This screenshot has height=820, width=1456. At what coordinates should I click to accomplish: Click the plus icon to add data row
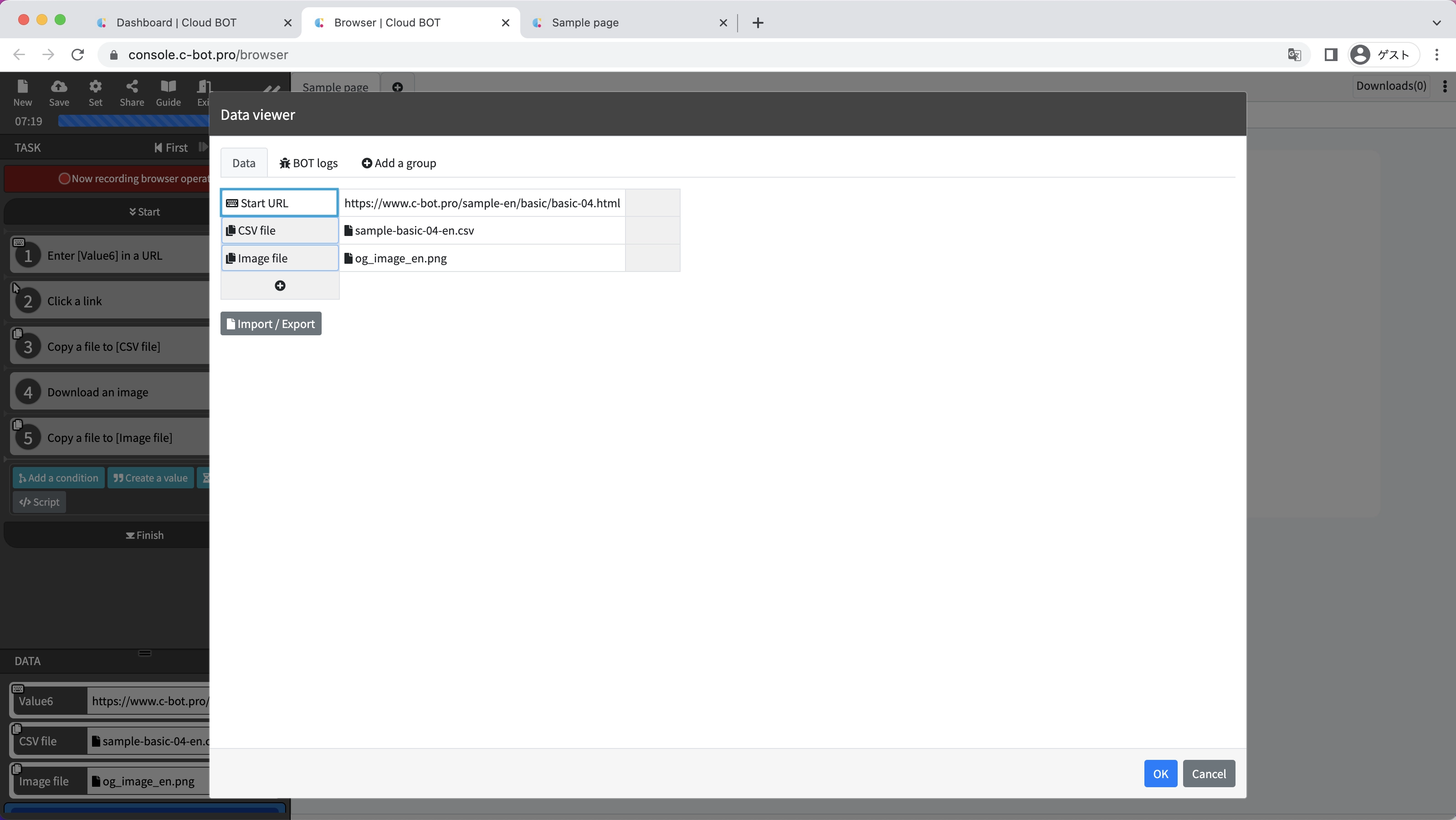280,286
